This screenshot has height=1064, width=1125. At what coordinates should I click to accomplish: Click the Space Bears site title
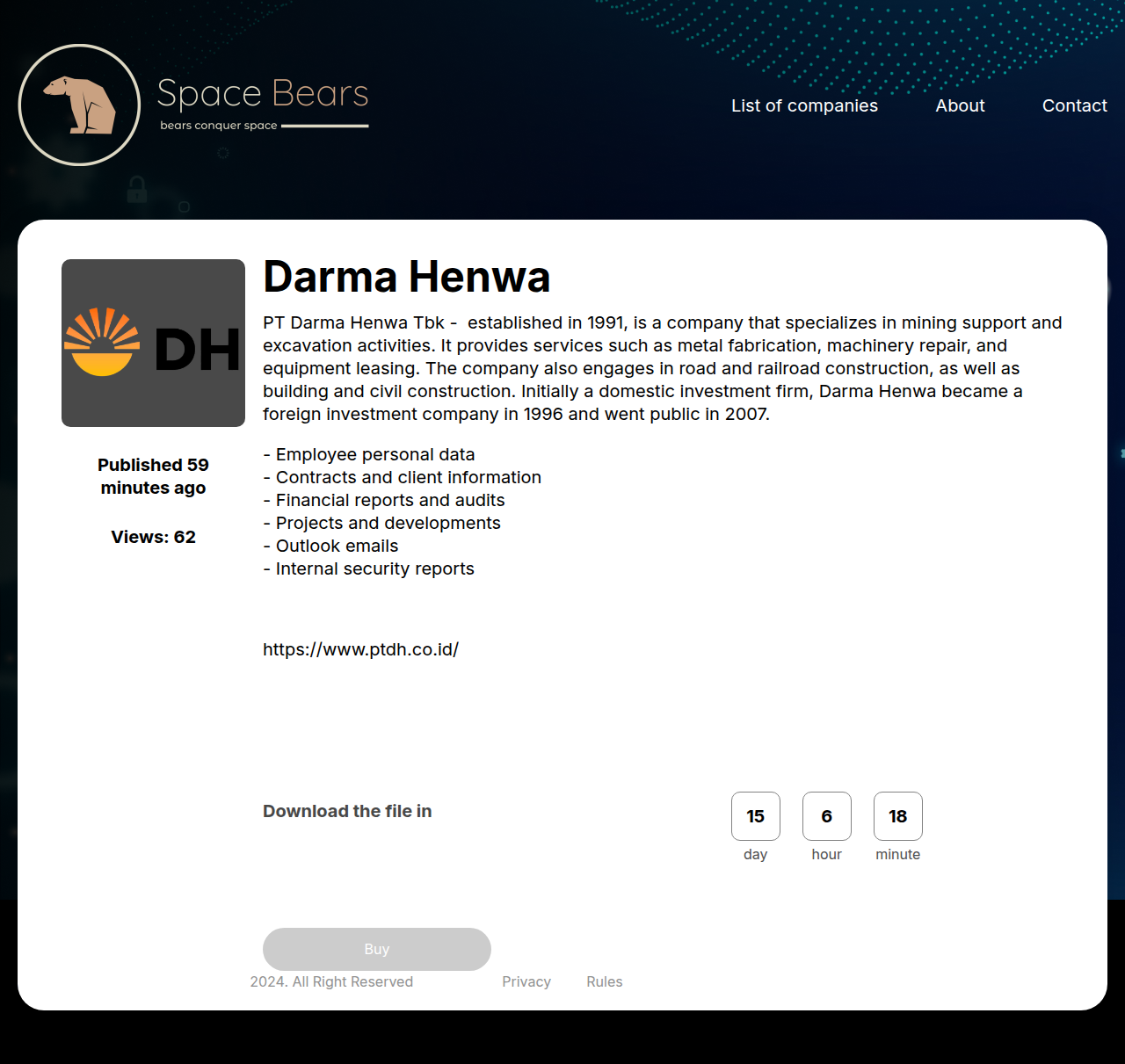(262, 93)
